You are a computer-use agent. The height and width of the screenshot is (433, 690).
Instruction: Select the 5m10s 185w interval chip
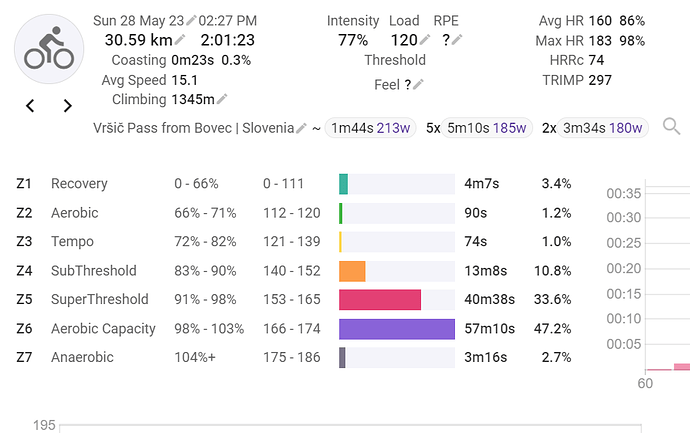click(x=487, y=128)
